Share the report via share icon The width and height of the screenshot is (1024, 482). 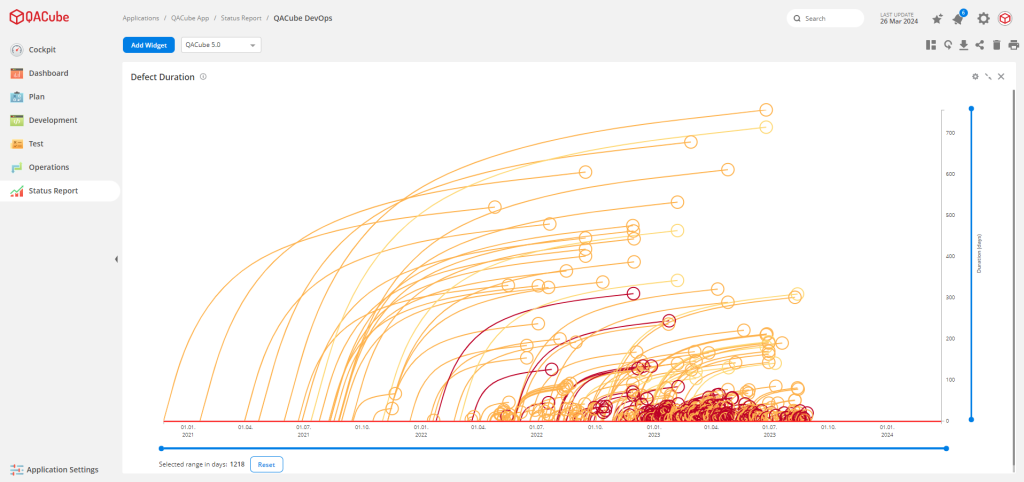pos(980,45)
